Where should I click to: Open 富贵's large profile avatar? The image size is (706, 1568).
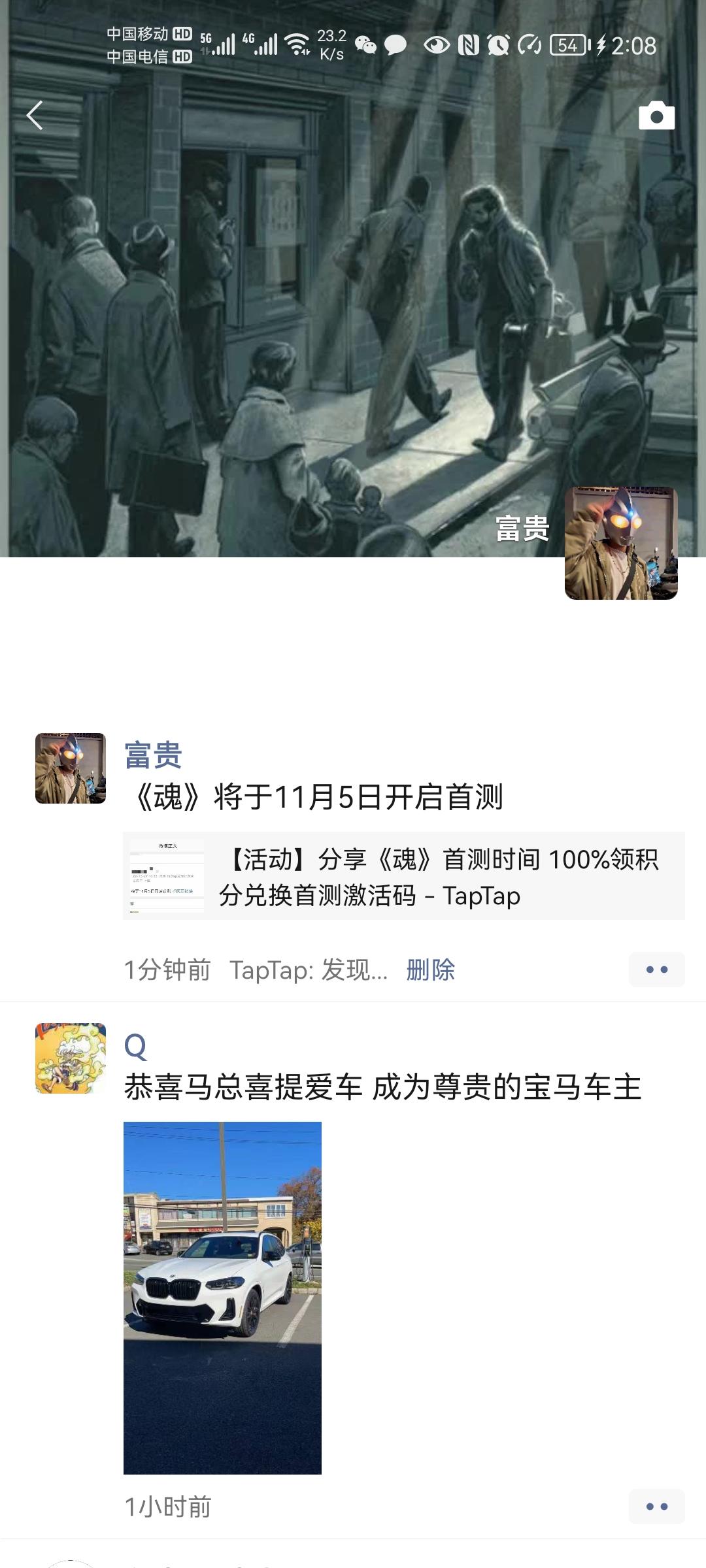click(x=621, y=543)
